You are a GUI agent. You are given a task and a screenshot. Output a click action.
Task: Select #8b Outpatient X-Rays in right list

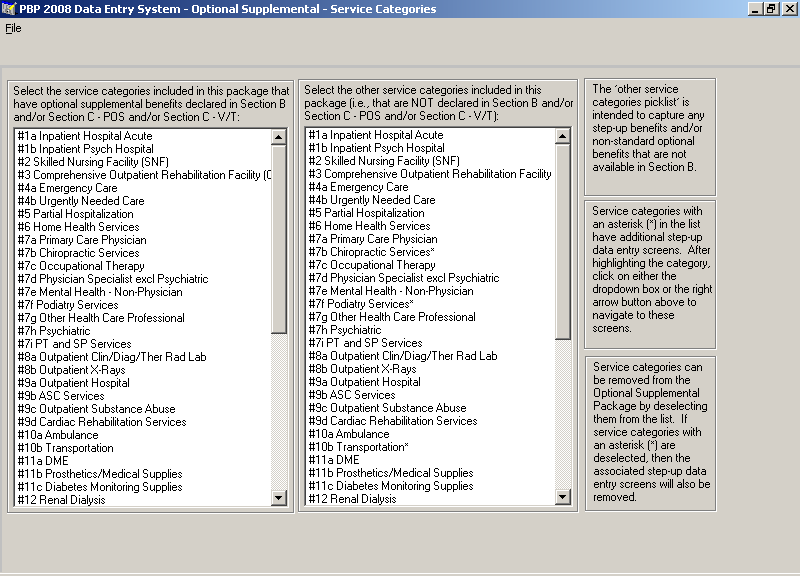pyautogui.click(x=431, y=369)
